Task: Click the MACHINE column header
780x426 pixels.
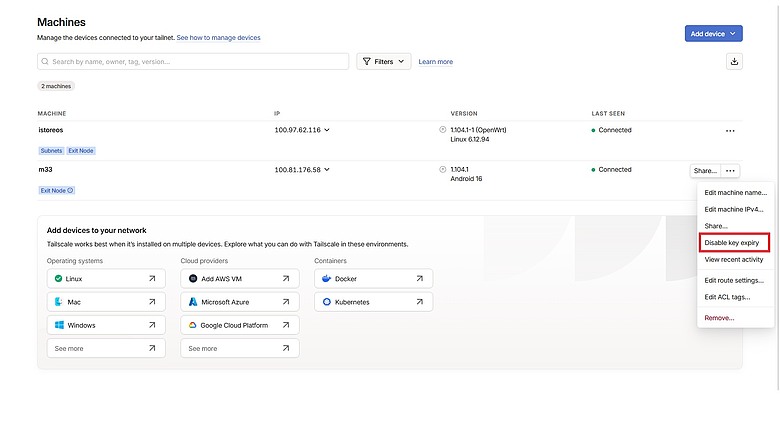Action: pyautogui.click(x=52, y=113)
